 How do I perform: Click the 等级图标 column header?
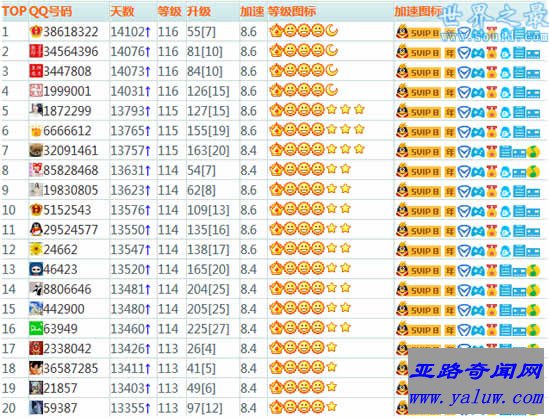click(292, 12)
